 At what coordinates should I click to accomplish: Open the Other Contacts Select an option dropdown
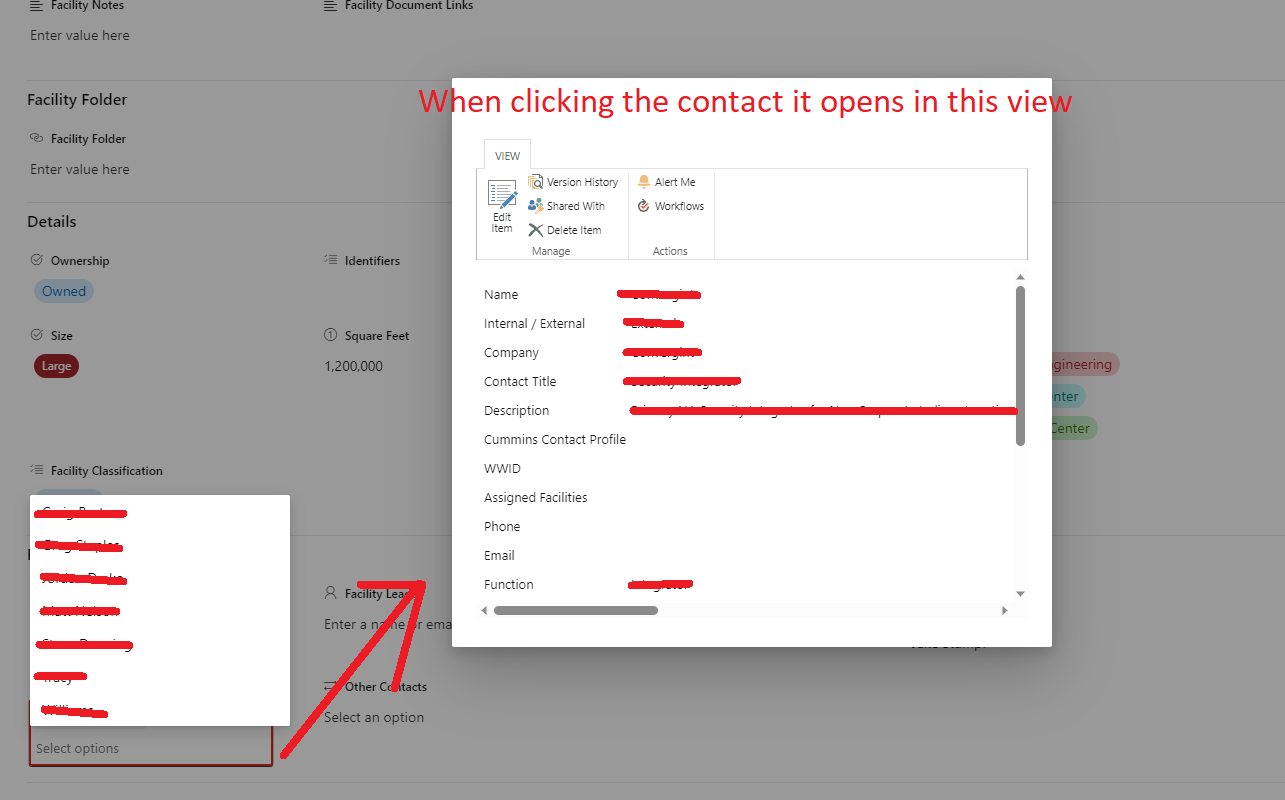coord(375,717)
